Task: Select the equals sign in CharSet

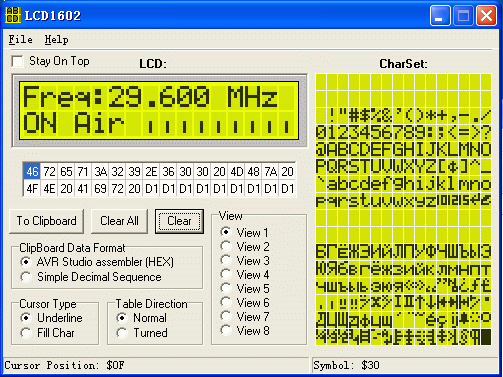Action: [x=464, y=133]
